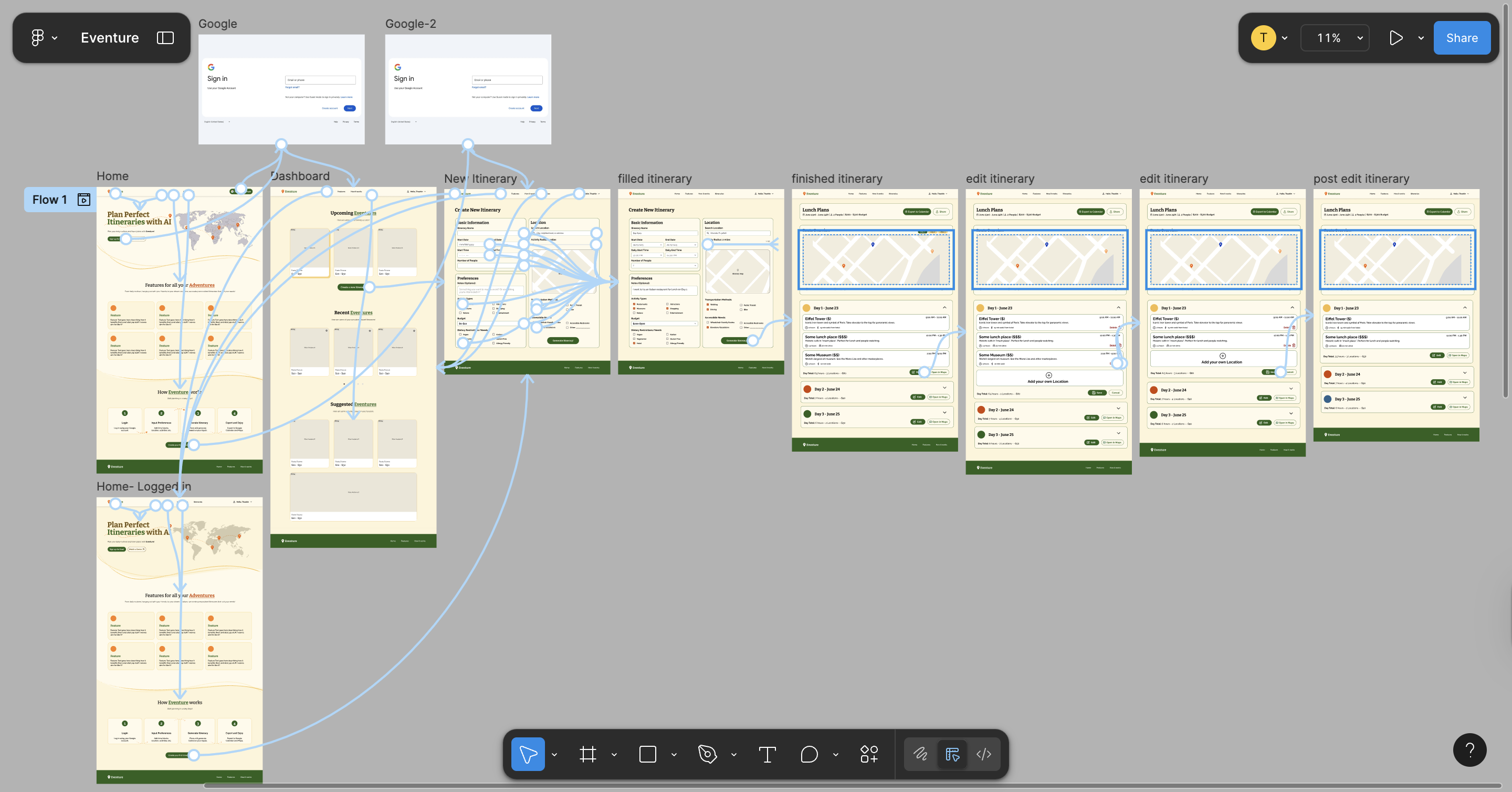The height and width of the screenshot is (792, 1512).
Task: Select the Frame tool
Action: coord(587,754)
